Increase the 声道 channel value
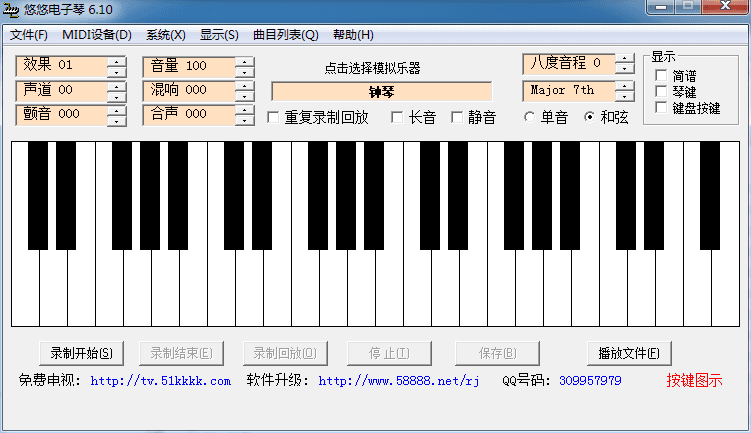This screenshot has width=751, height=433. pyautogui.click(x=116, y=86)
